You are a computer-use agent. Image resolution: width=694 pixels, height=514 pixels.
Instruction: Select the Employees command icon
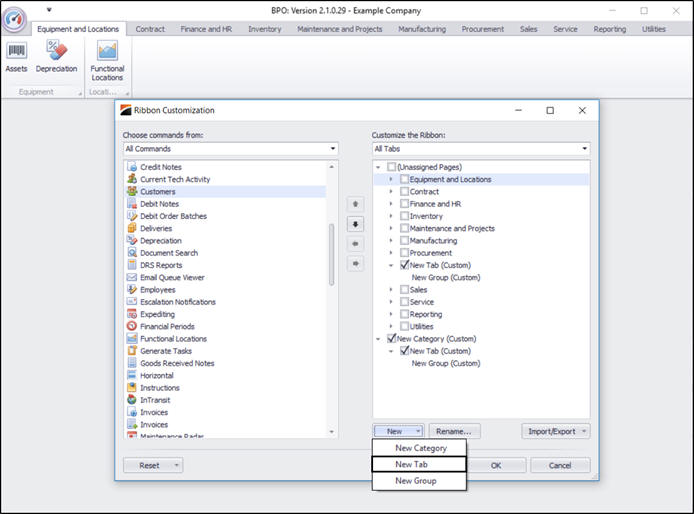pyautogui.click(x=132, y=289)
